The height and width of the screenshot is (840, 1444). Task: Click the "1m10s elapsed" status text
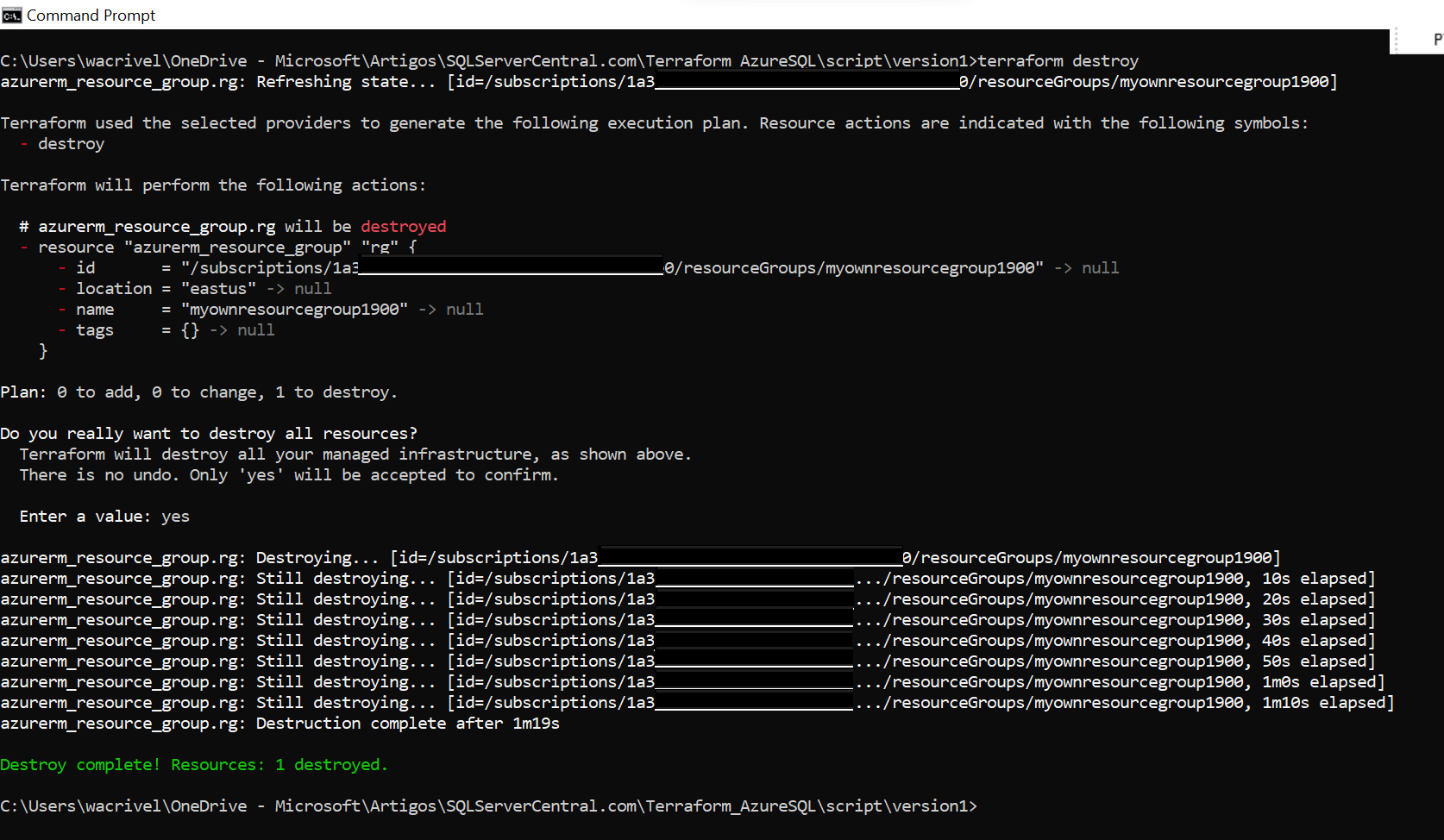pos(1325,703)
